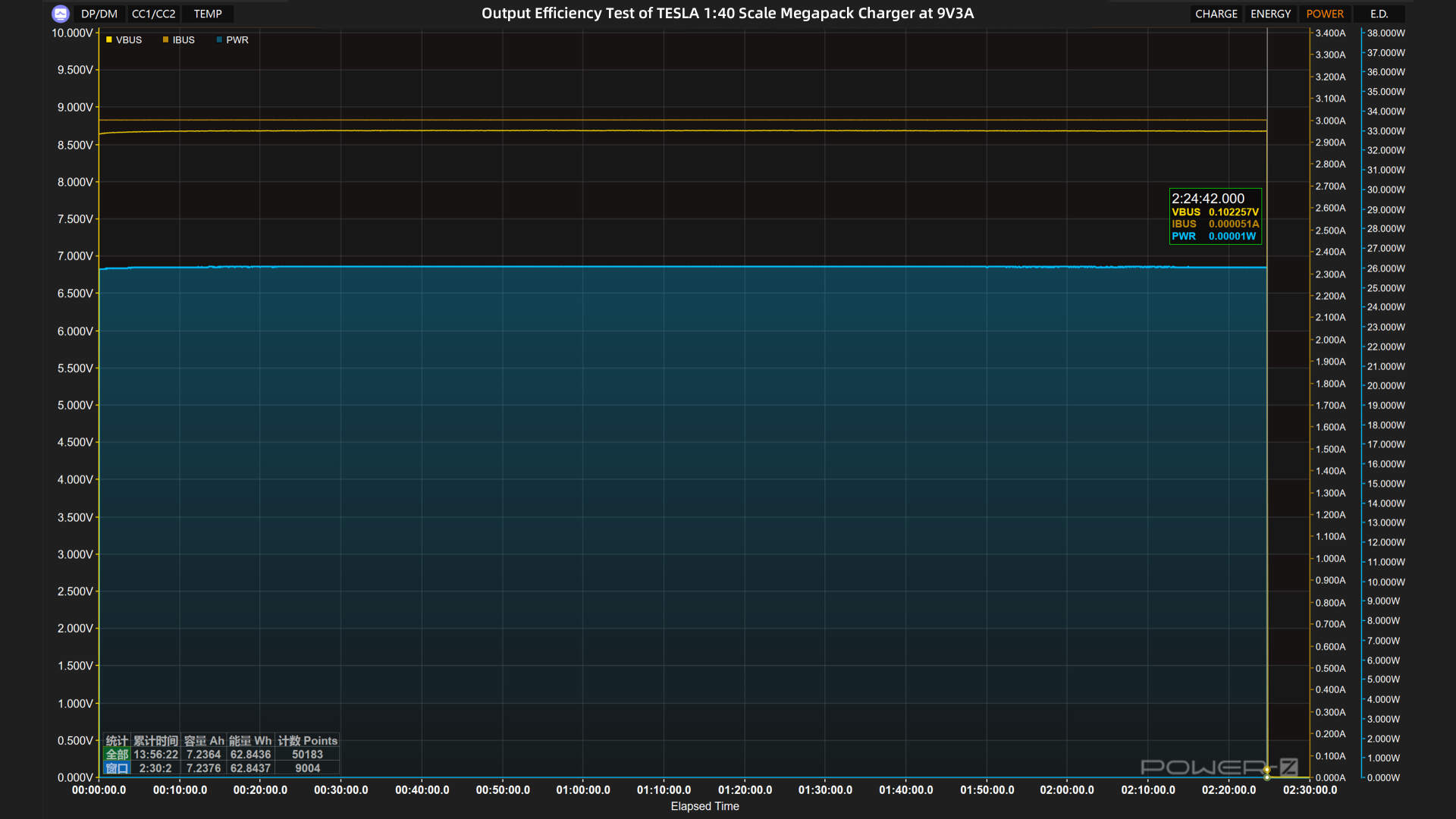The width and height of the screenshot is (1456, 819).
Task: Select the POWER view tab
Action: click(1325, 14)
